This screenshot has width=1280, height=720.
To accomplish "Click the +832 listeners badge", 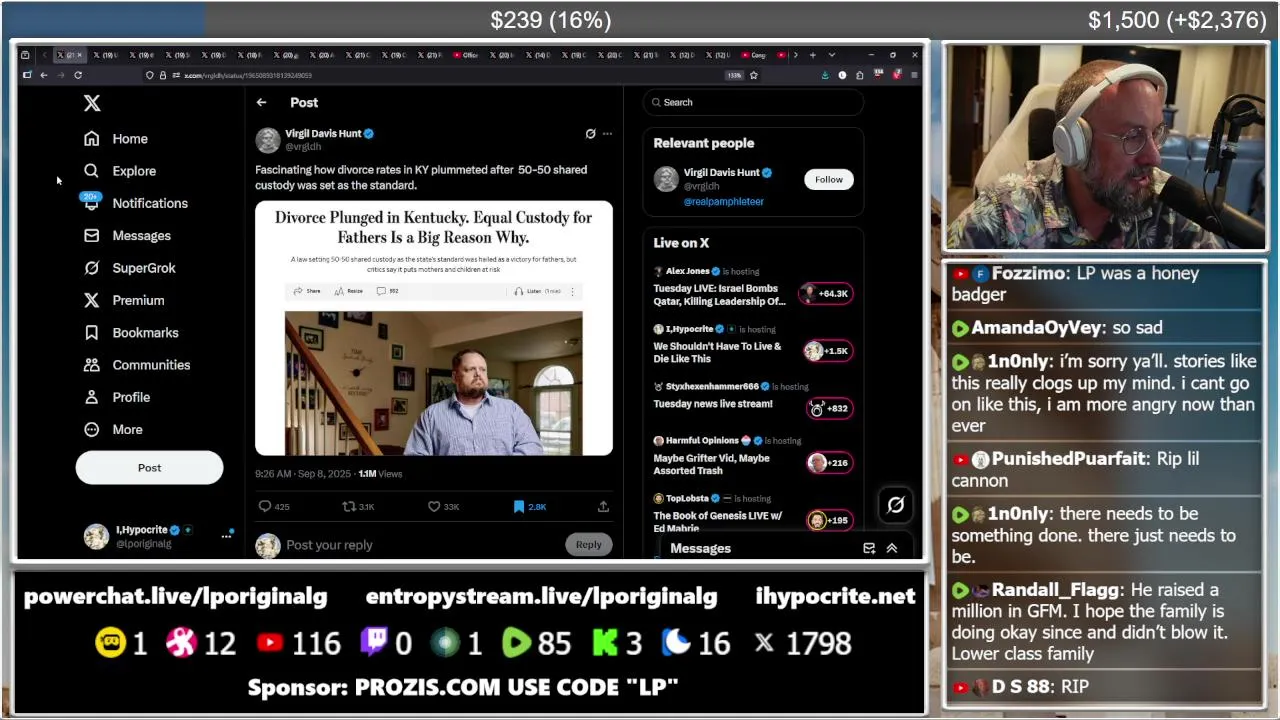I will (829, 408).
